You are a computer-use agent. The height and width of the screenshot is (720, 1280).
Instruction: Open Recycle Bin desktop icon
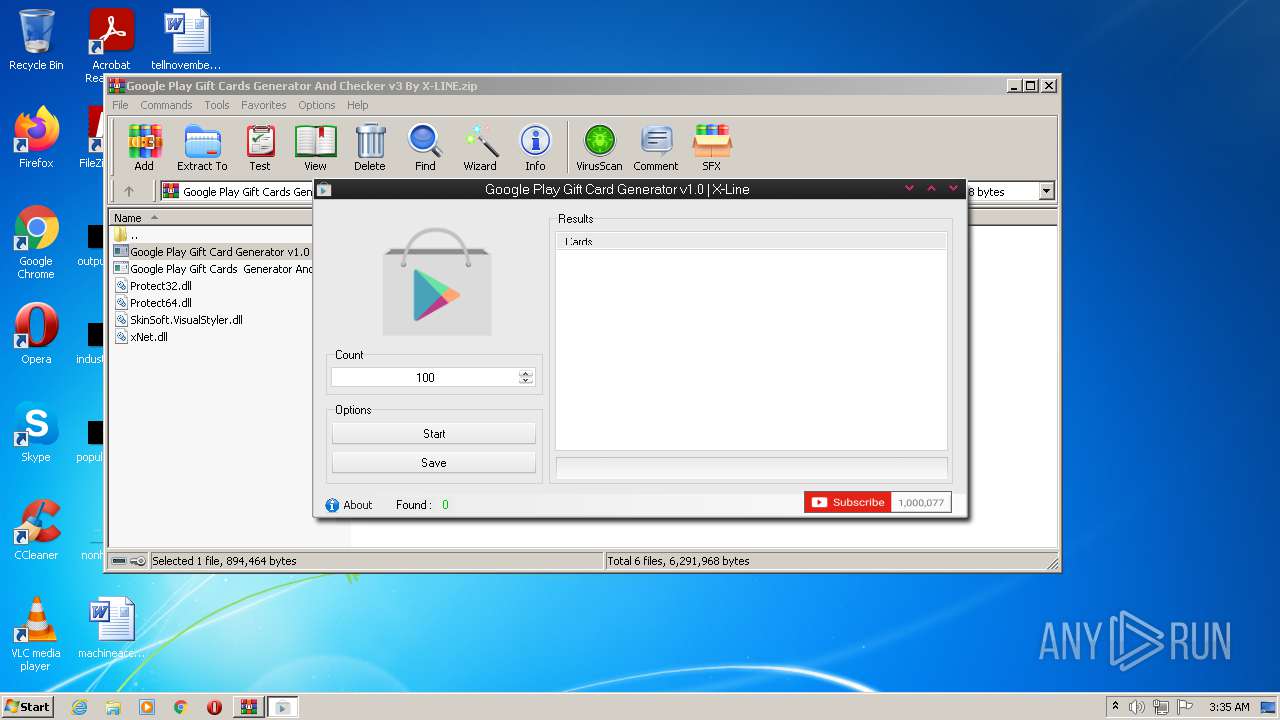pyautogui.click(x=36, y=40)
